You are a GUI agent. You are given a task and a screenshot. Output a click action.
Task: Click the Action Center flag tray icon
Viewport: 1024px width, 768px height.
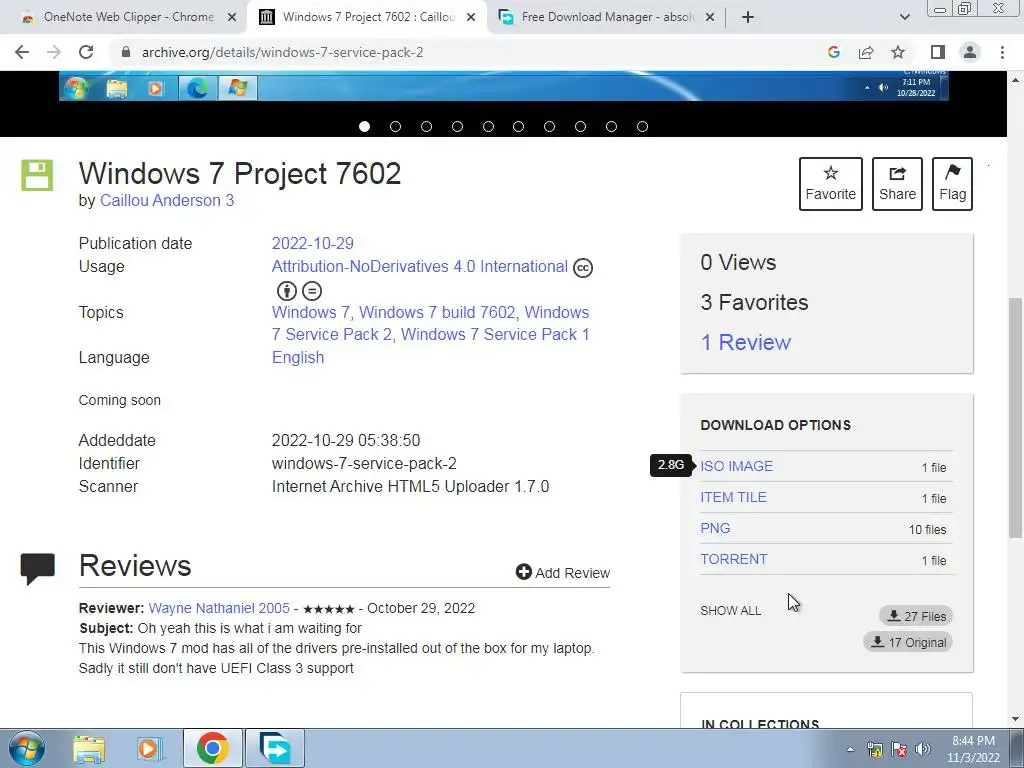click(899, 749)
